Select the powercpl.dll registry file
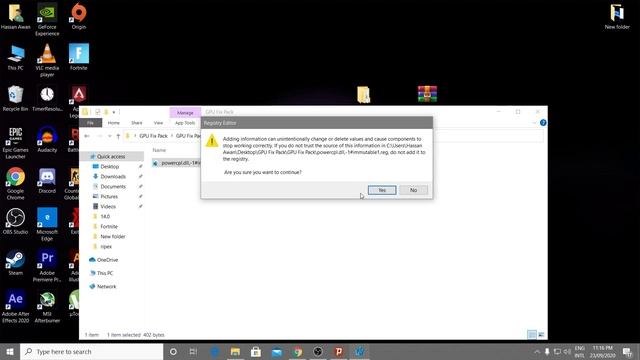The height and width of the screenshot is (360, 640). coord(176,163)
